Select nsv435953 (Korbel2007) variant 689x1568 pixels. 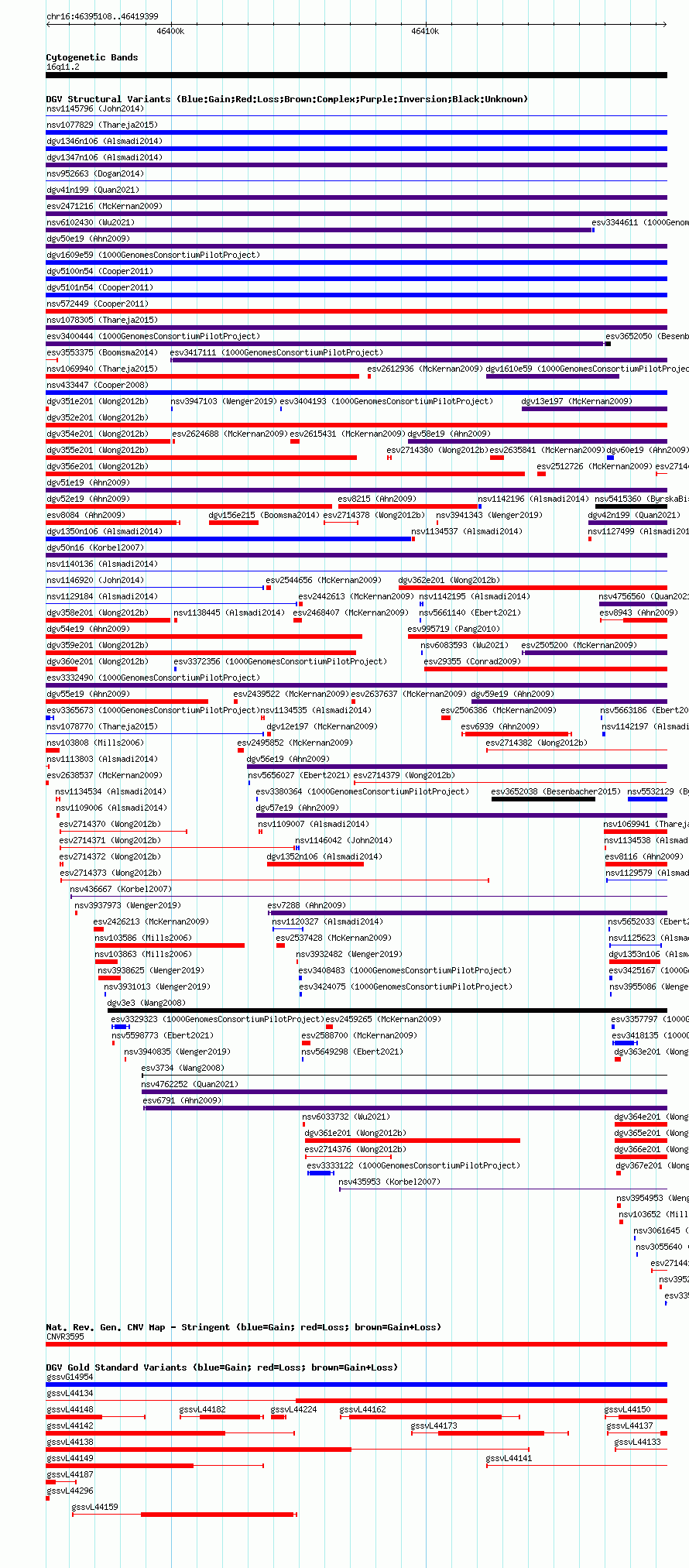[x=389, y=1182]
